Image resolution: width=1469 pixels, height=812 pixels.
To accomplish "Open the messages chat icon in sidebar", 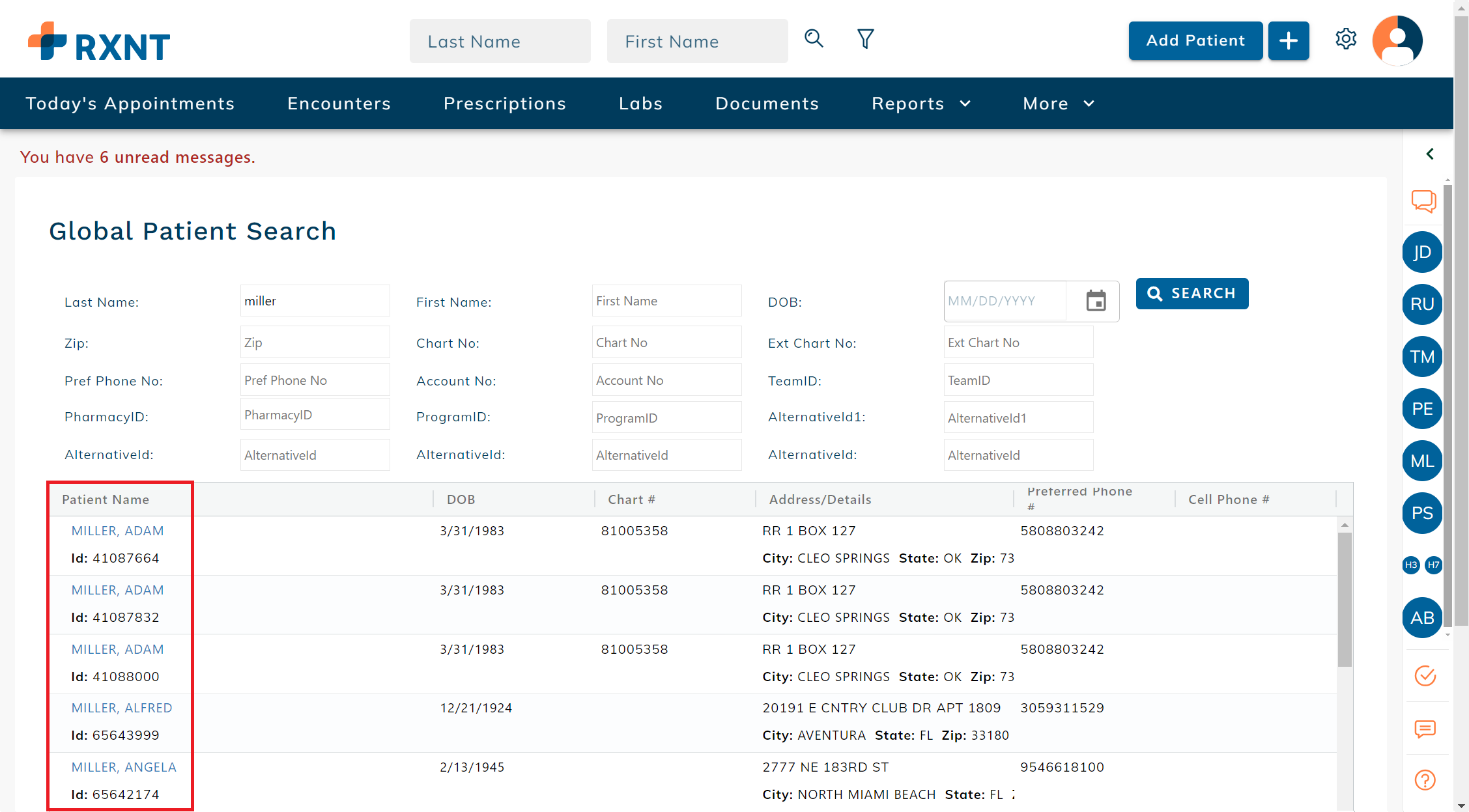I will pos(1423,201).
